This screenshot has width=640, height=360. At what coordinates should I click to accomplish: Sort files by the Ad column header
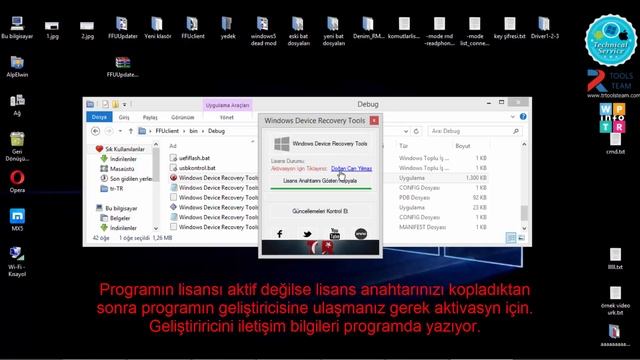[x=173, y=146]
